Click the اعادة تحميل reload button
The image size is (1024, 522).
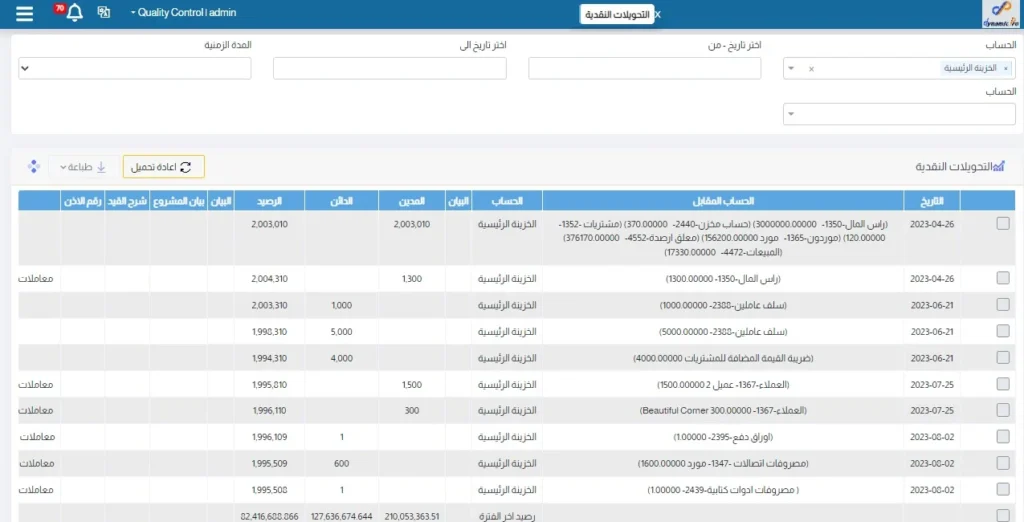pos(163,166)
